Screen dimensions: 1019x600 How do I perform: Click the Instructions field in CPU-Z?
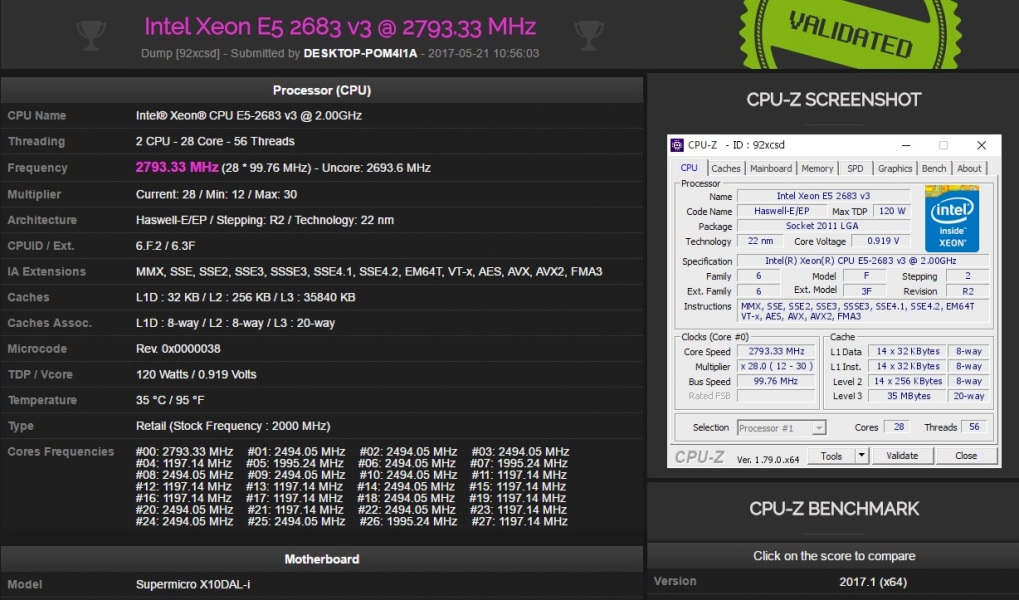point(862,311)
